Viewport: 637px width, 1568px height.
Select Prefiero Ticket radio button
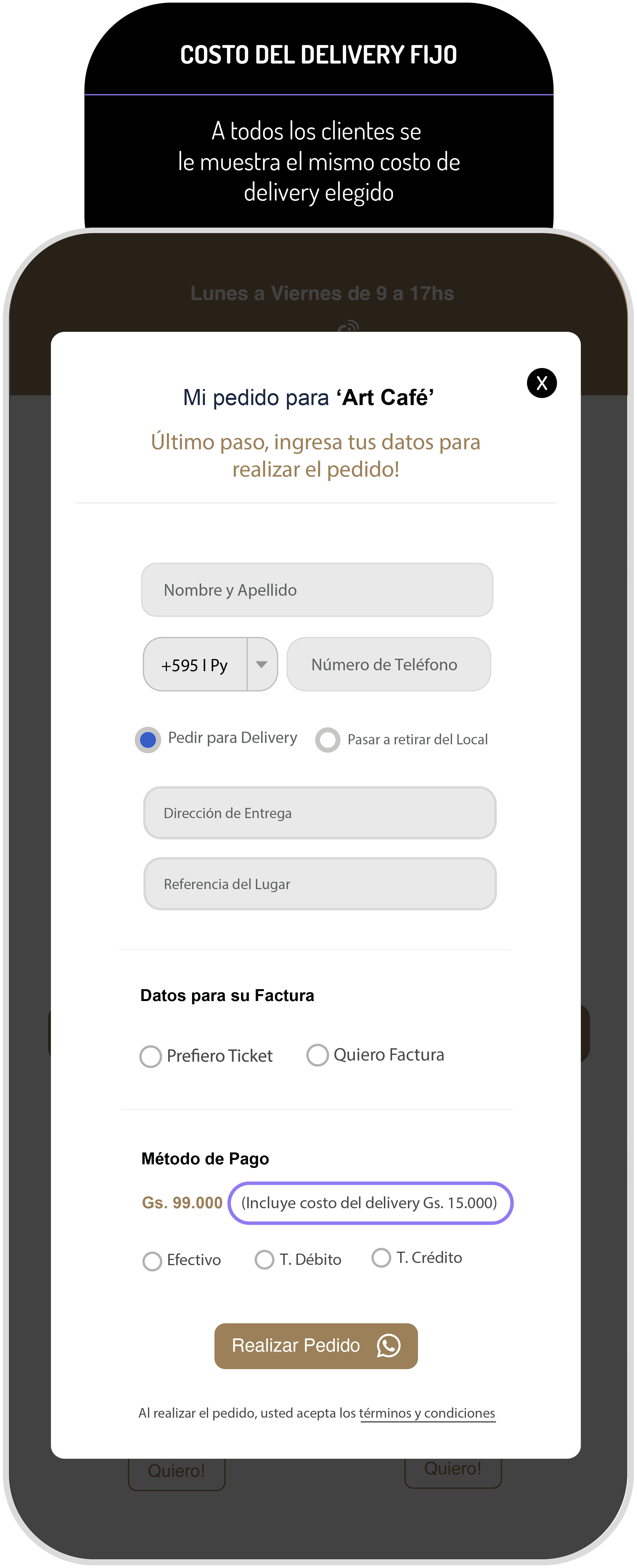[150, 1056]
